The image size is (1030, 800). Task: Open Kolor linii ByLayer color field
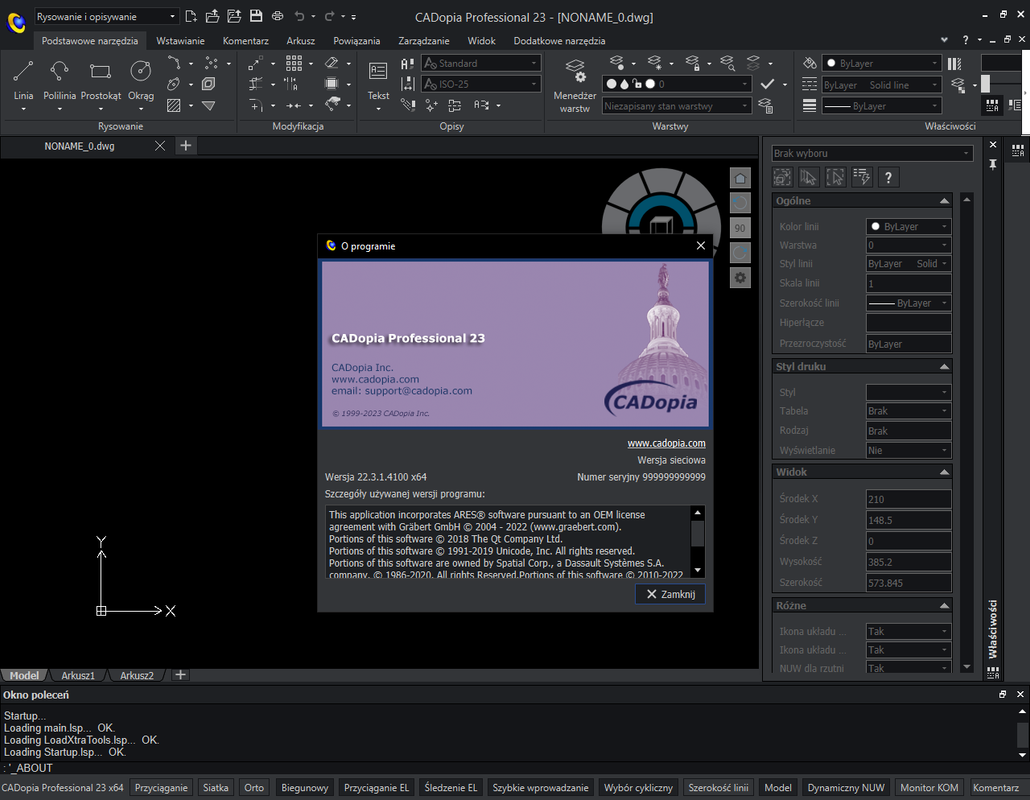908,227
